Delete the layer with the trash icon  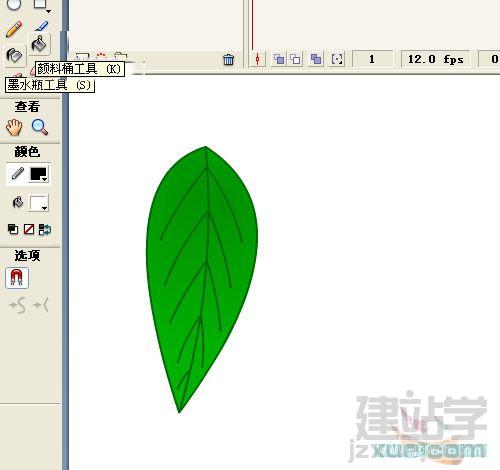(228, 59)
